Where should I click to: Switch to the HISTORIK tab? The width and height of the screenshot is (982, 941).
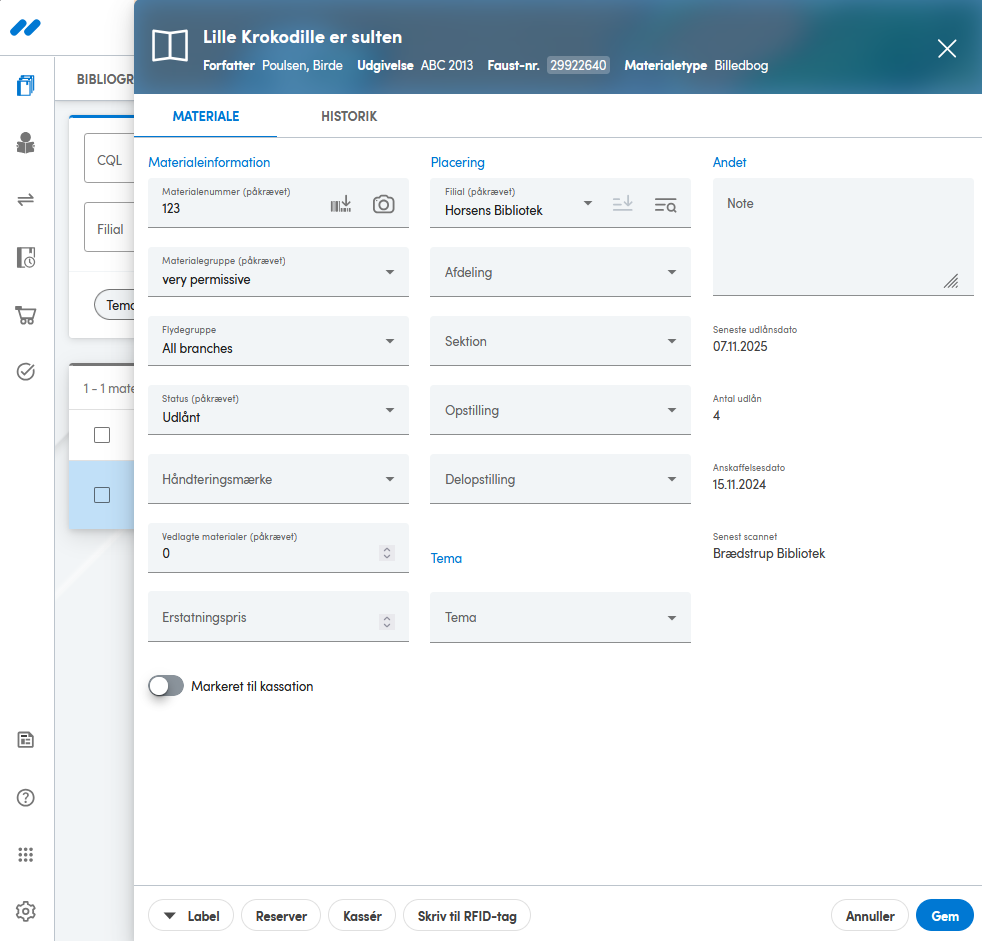coord(349,116)
